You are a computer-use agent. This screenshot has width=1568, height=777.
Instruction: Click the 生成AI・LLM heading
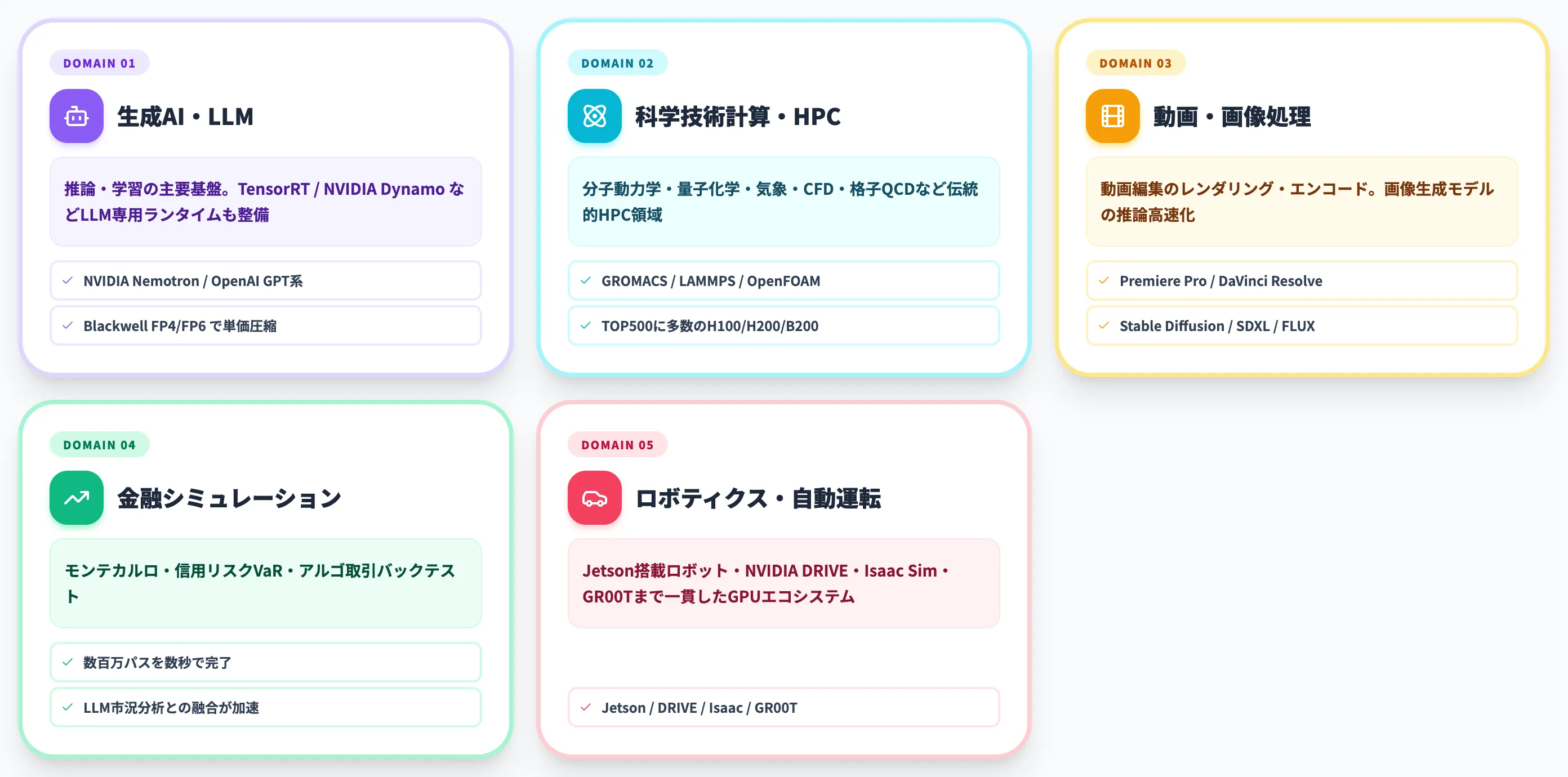pyautogui.click(x=185, y=116)
